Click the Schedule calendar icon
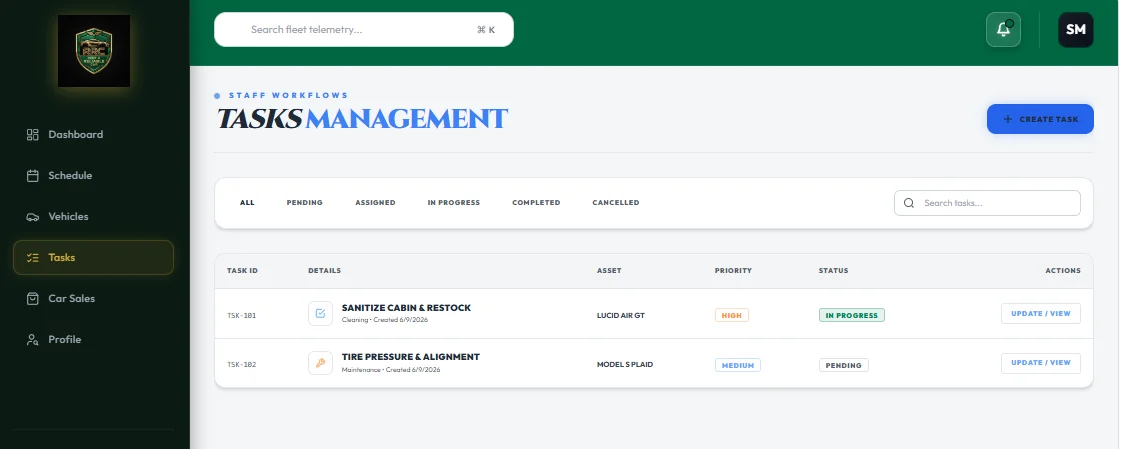The width and height of the screenshot is (1121, 449). click(32, 176)
